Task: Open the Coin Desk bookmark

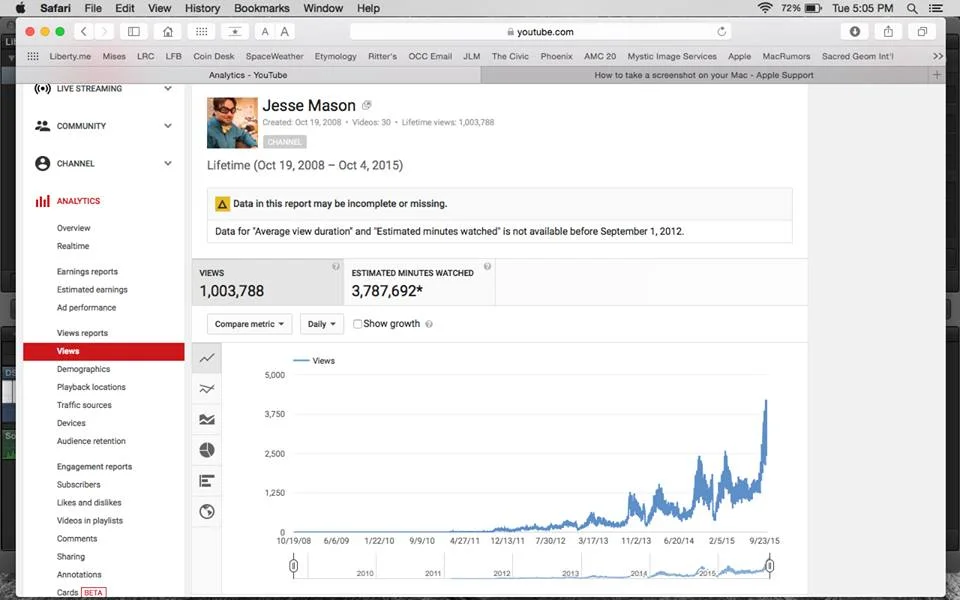Action: point(214,56)
